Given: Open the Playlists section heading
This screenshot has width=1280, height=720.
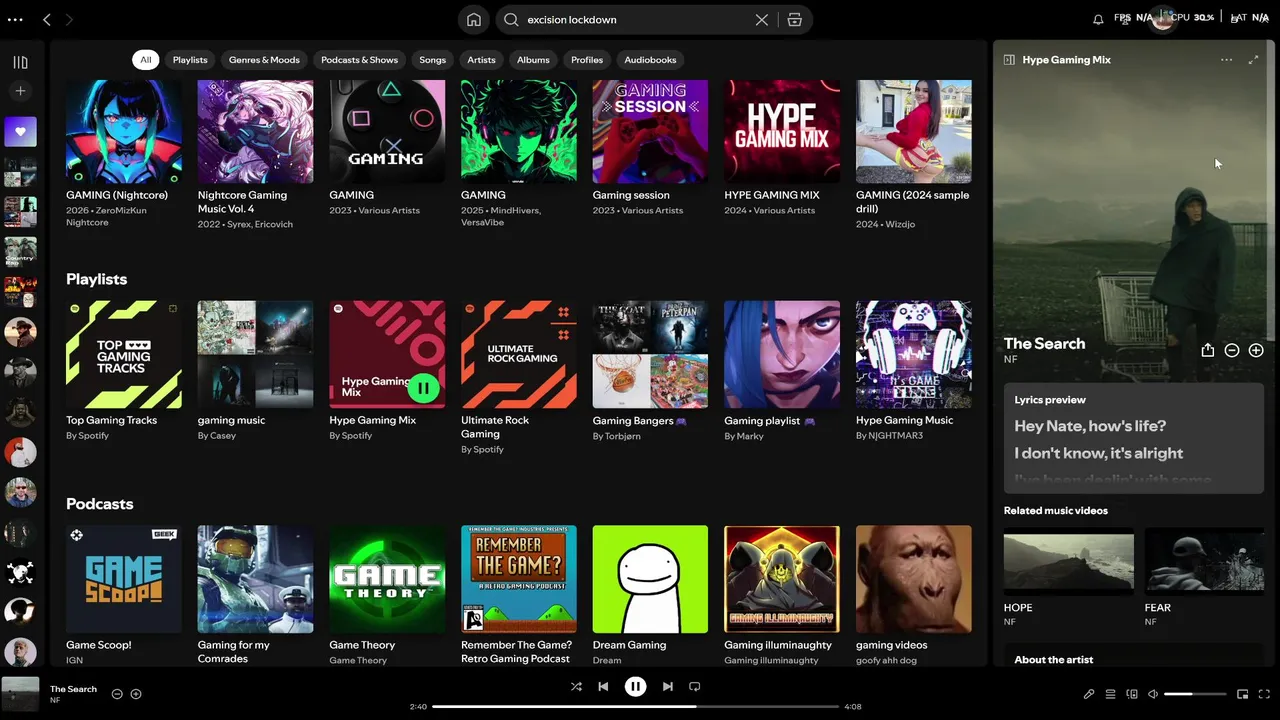Looking at the screenshot, I should click(x=97, y=279).
